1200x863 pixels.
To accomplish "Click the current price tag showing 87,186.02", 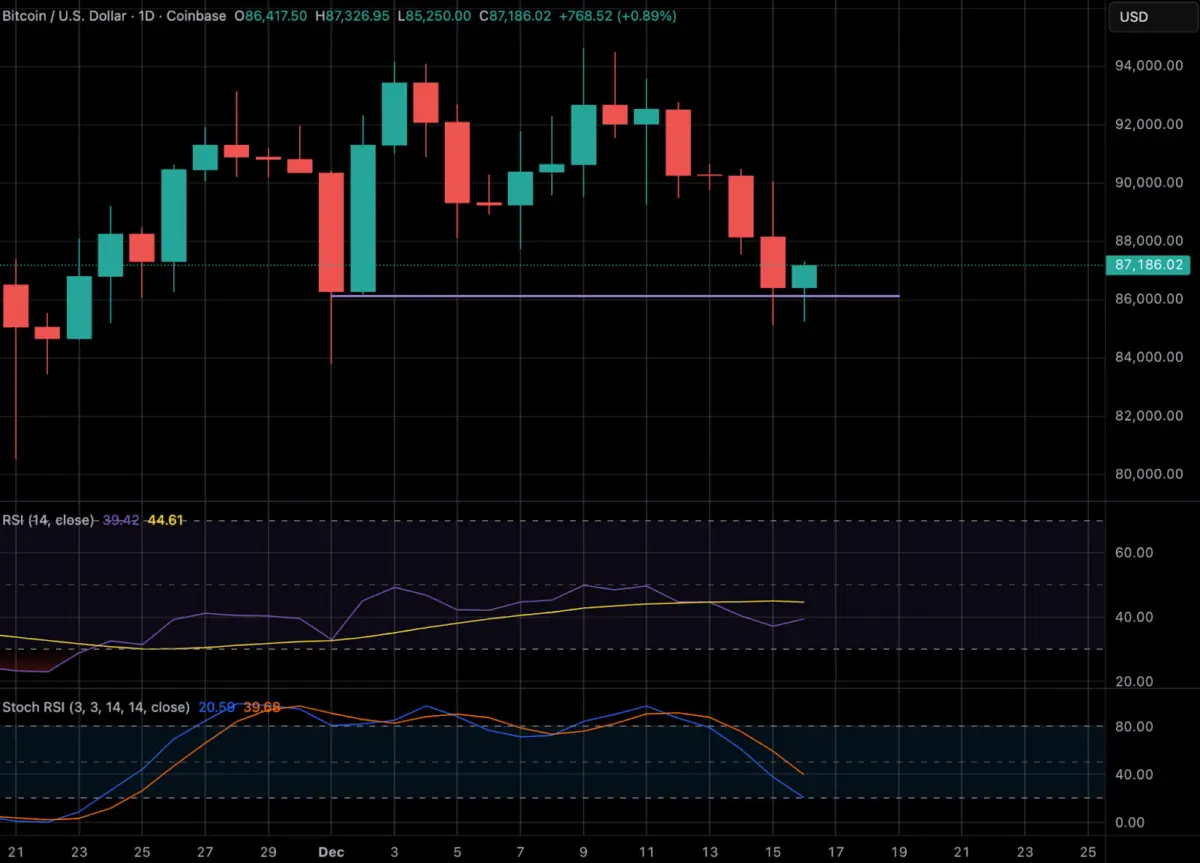I will pyautogui.click(x=1148, y=265).
